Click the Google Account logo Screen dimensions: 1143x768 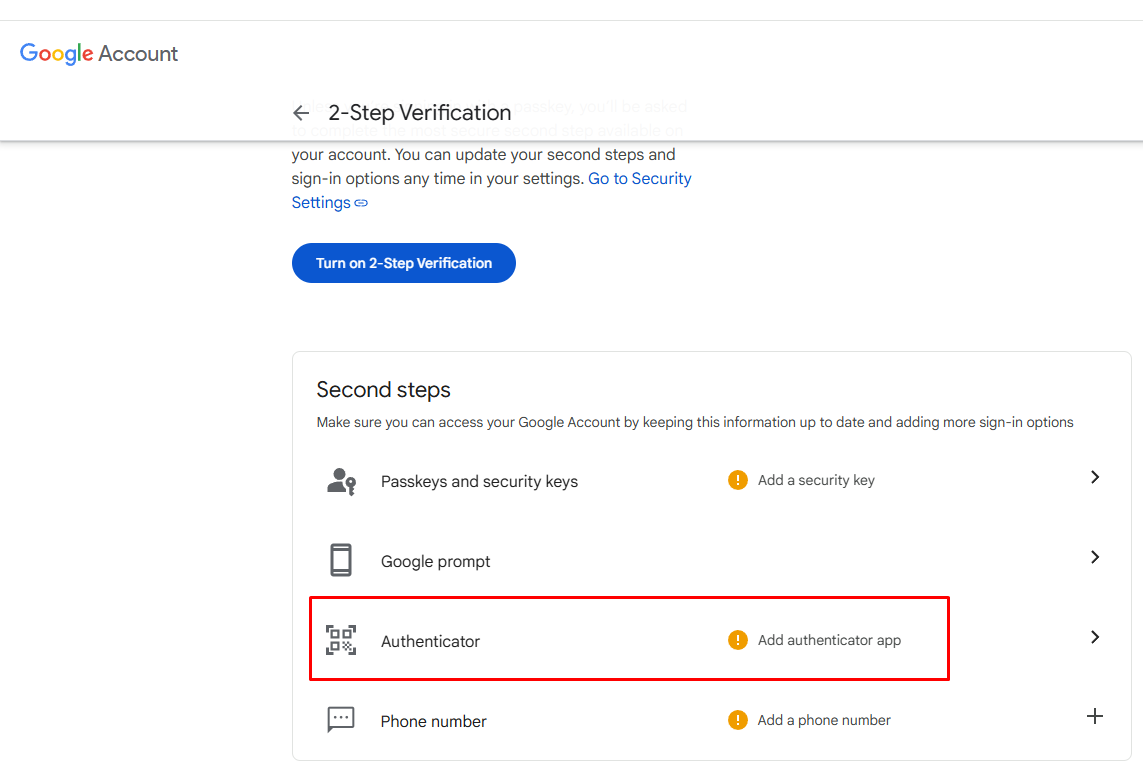(99, 54)
